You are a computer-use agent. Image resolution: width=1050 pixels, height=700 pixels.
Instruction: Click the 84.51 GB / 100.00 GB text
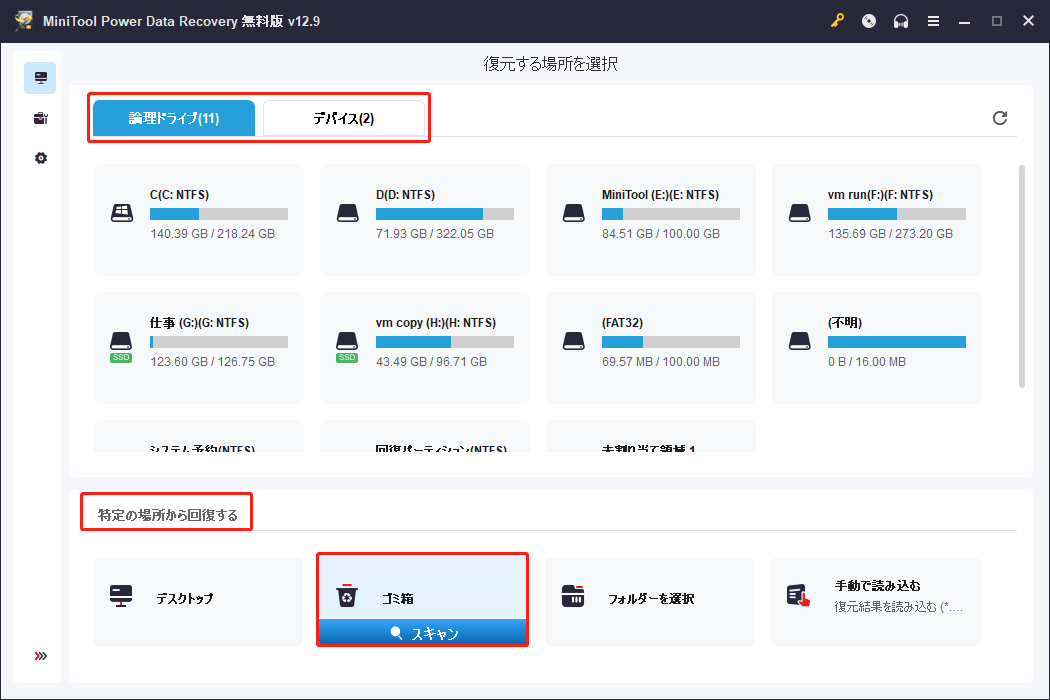661,234
